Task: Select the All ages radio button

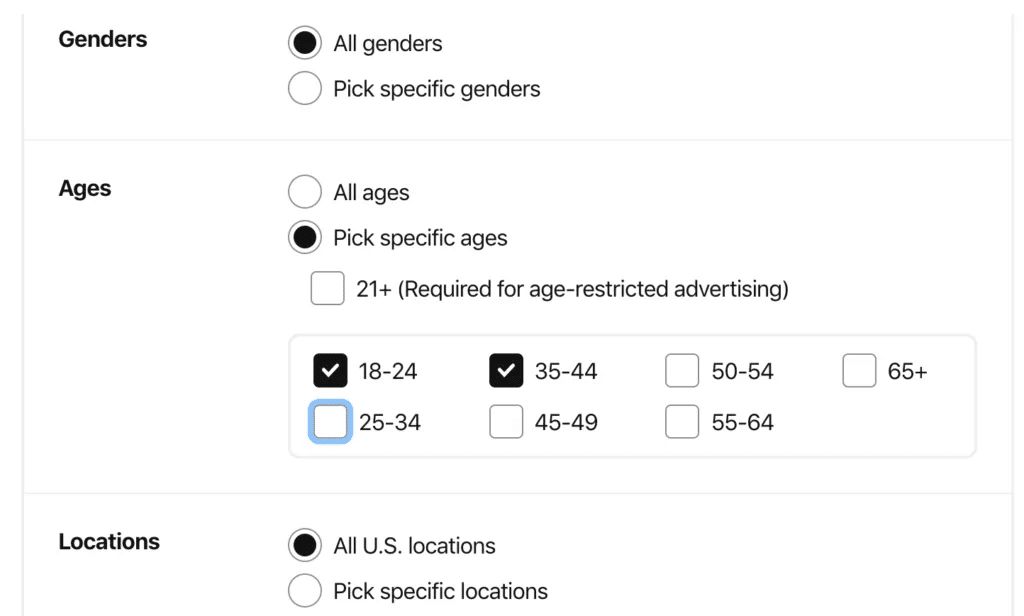Action: click(304, 192)
